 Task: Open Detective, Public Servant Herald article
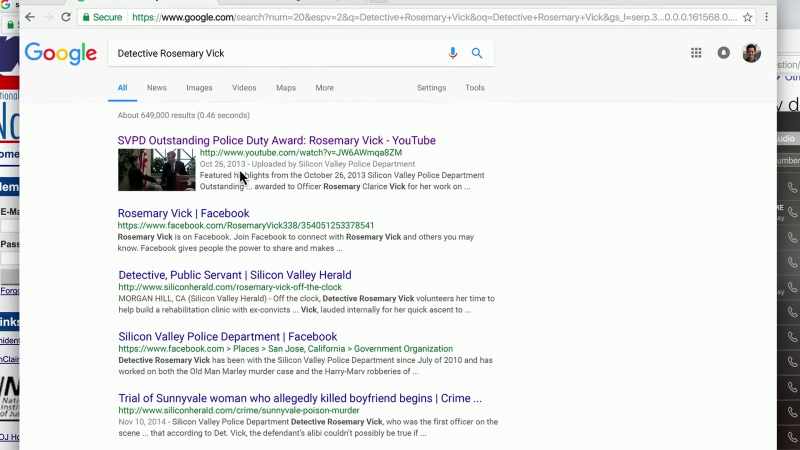pyautogui.click(x=235, y=275)
